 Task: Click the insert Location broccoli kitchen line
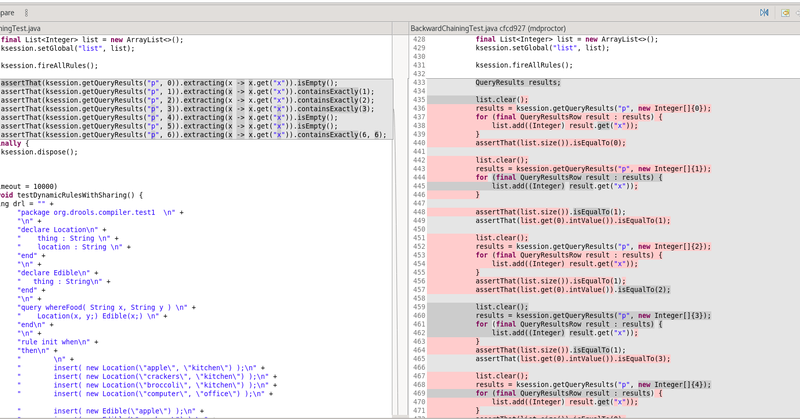[x=147, y=385]
